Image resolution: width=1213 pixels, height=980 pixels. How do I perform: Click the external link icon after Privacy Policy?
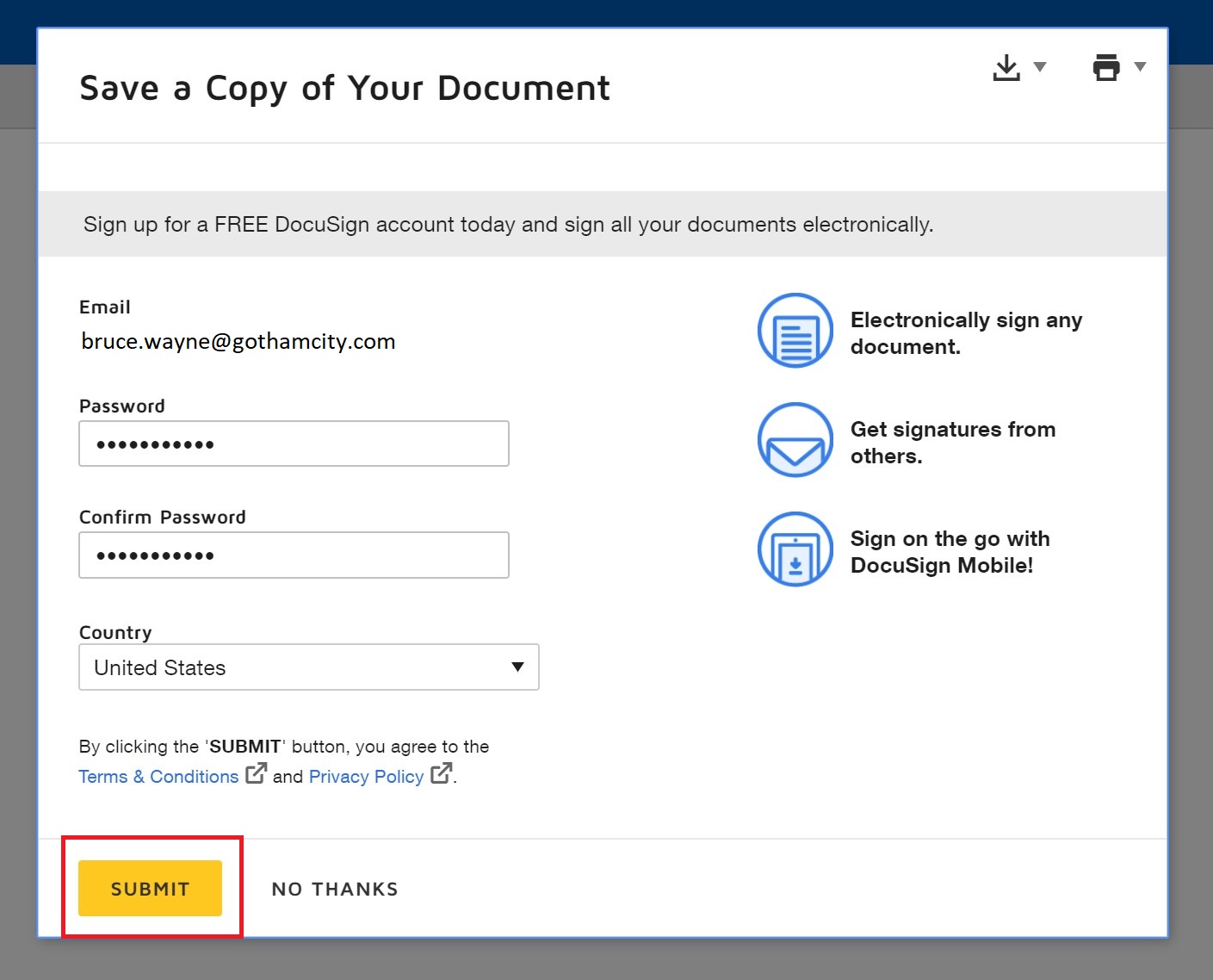coord(441,773)
